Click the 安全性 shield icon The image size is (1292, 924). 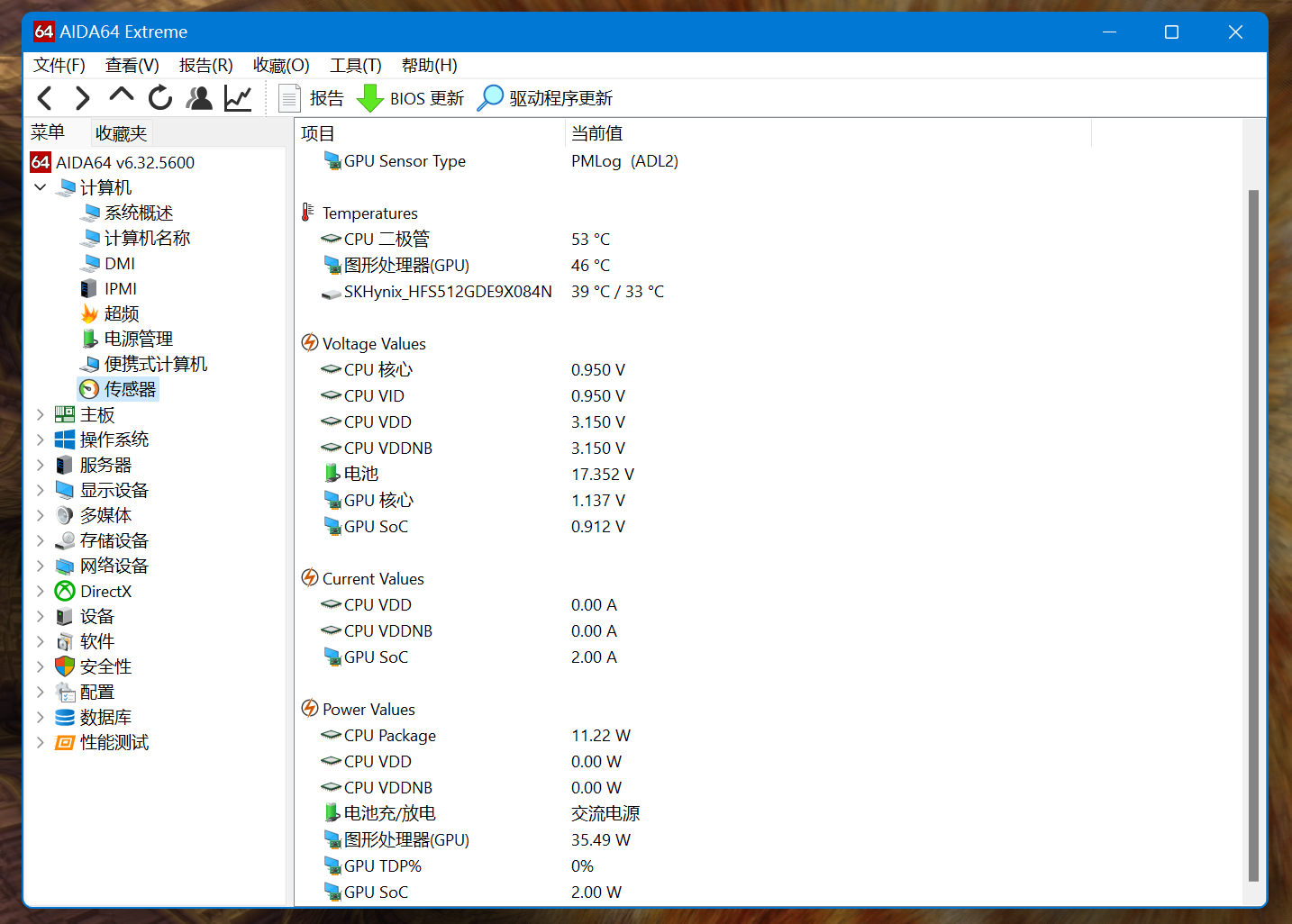pyautogui.click(x=65, y=666)
